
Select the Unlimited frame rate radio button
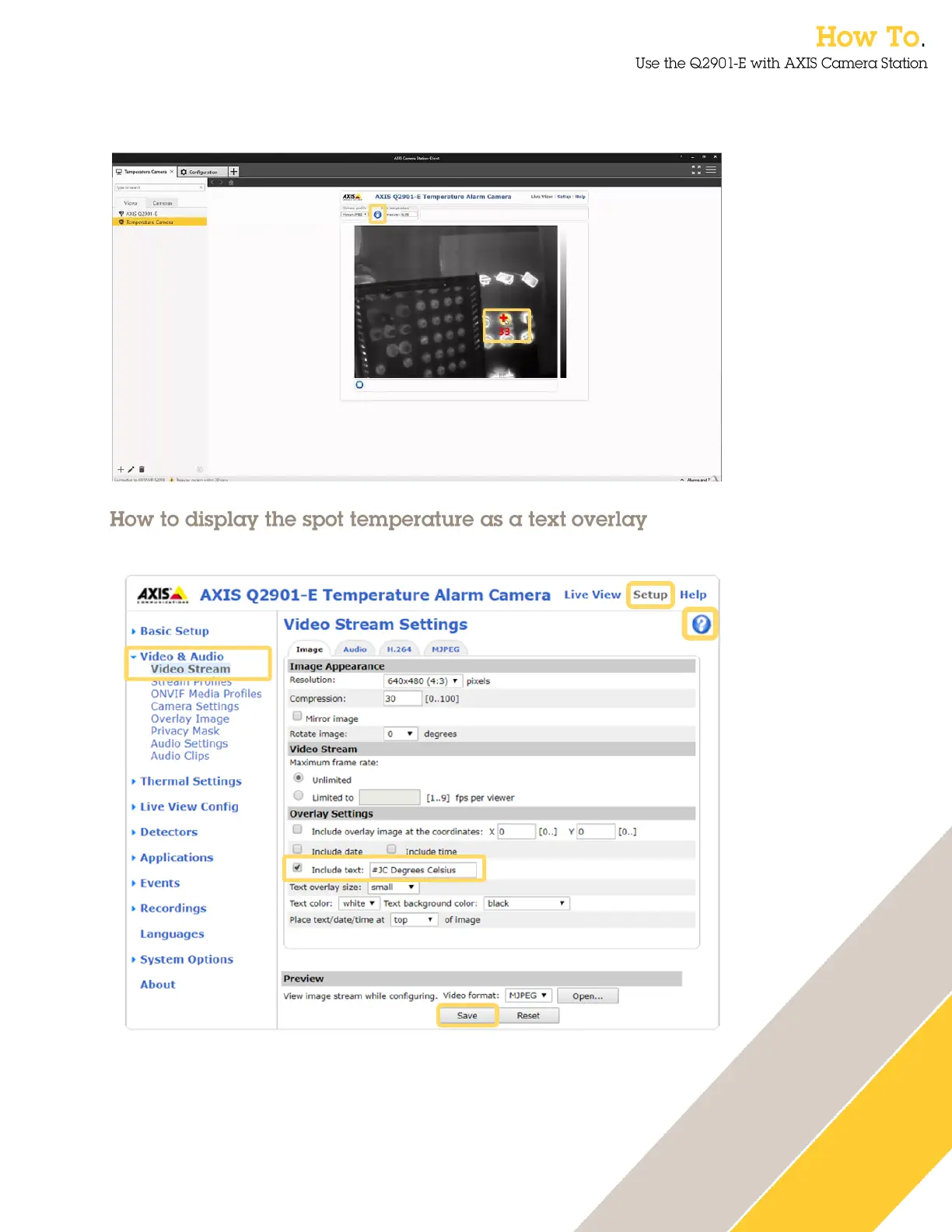[298, 778]
